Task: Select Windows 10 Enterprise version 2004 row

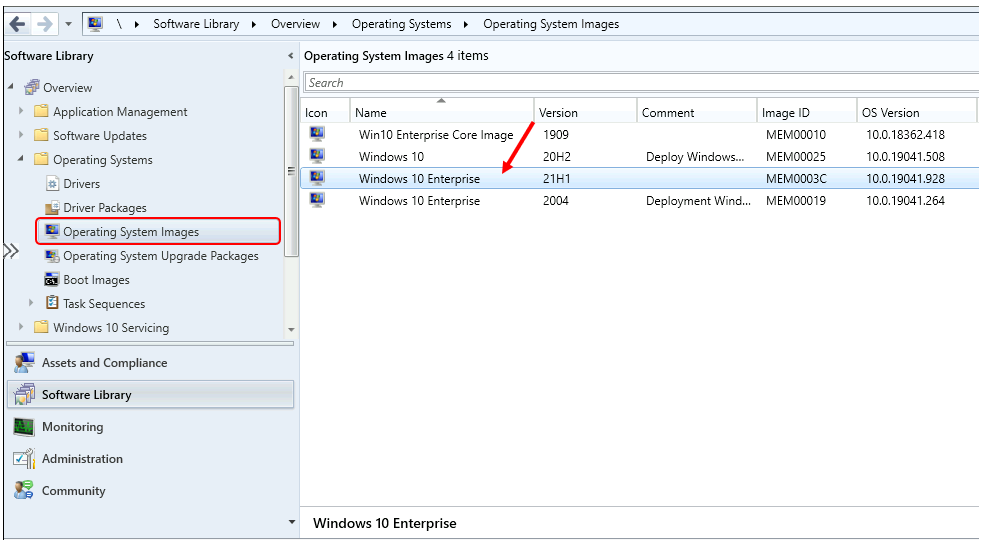Action: pos(639,200)
